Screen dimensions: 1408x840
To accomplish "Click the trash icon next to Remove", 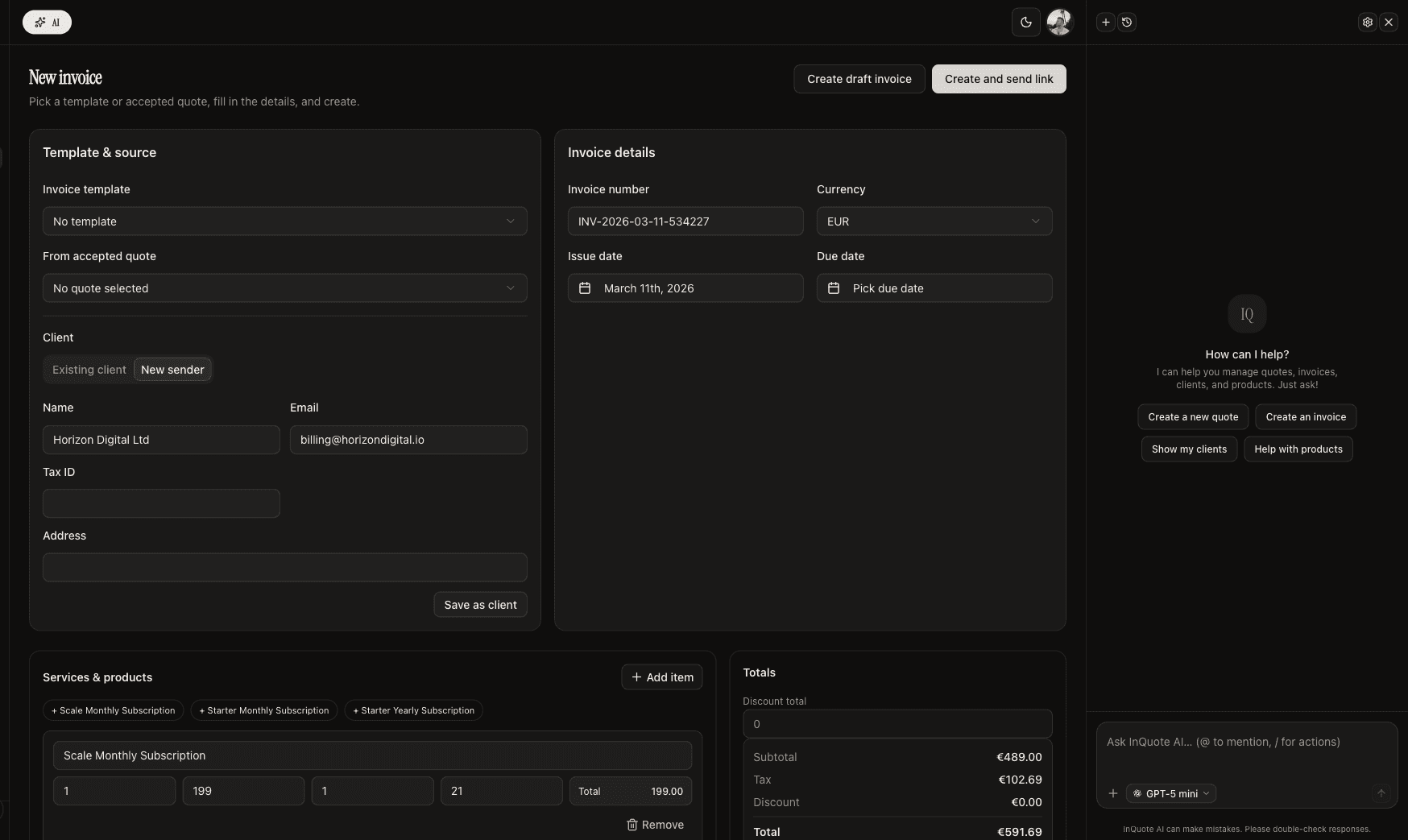I will click(x=632, y=825).
